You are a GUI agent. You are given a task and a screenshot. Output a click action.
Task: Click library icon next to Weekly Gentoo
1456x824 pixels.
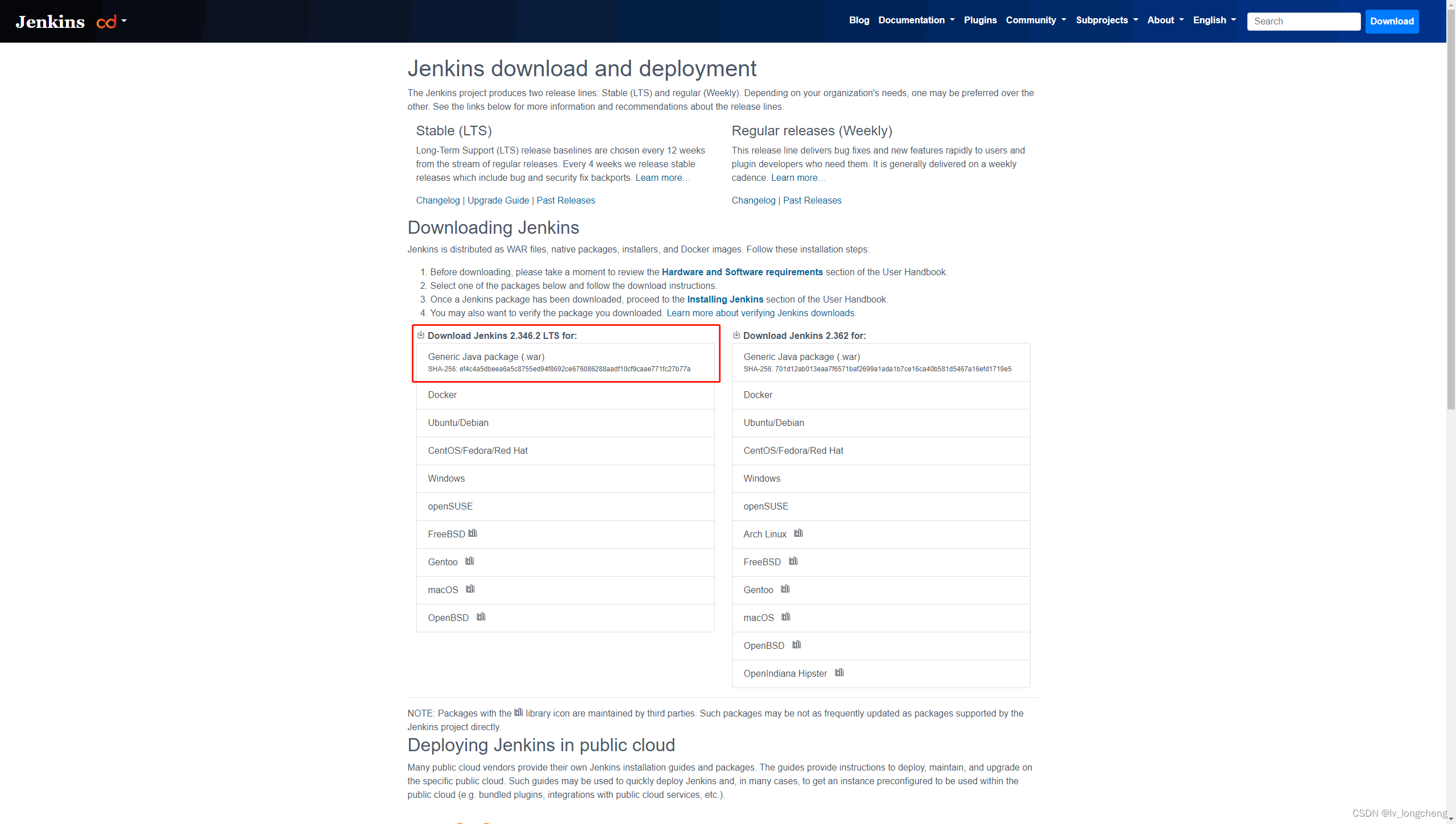tap(785, 589)
